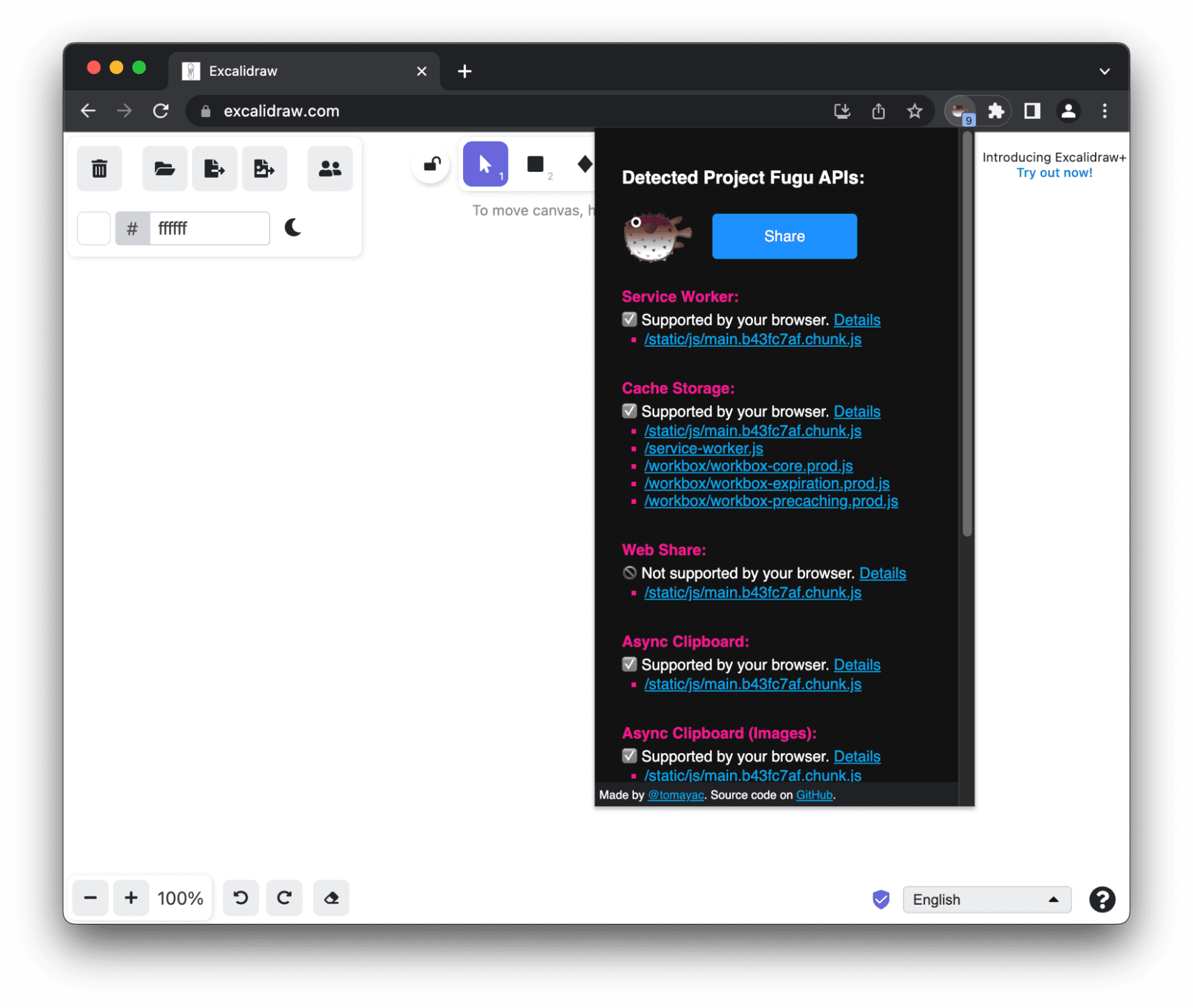Screen dimensions: 1193x1008
Task: Click the delete/trash tool
Action: tap(100, 168)
